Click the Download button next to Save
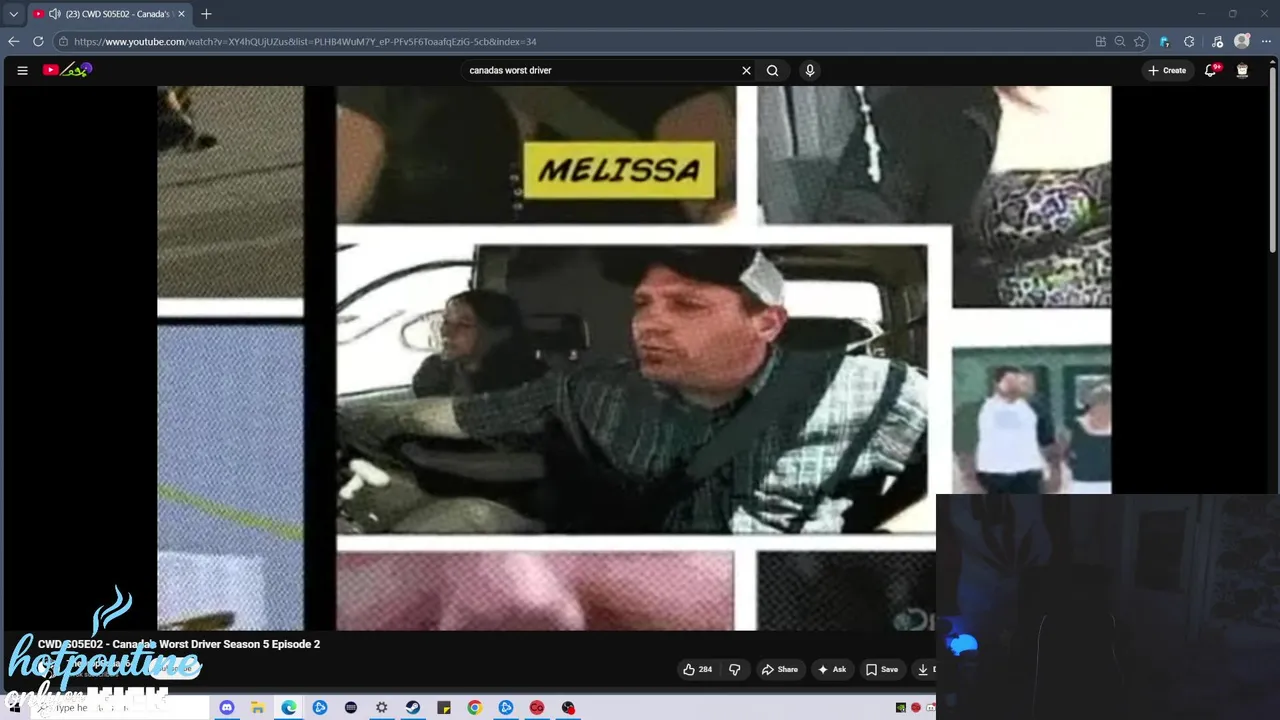The width and height of the screenshot is (1280, 720). pyautogui.click(x=924, y=669)
